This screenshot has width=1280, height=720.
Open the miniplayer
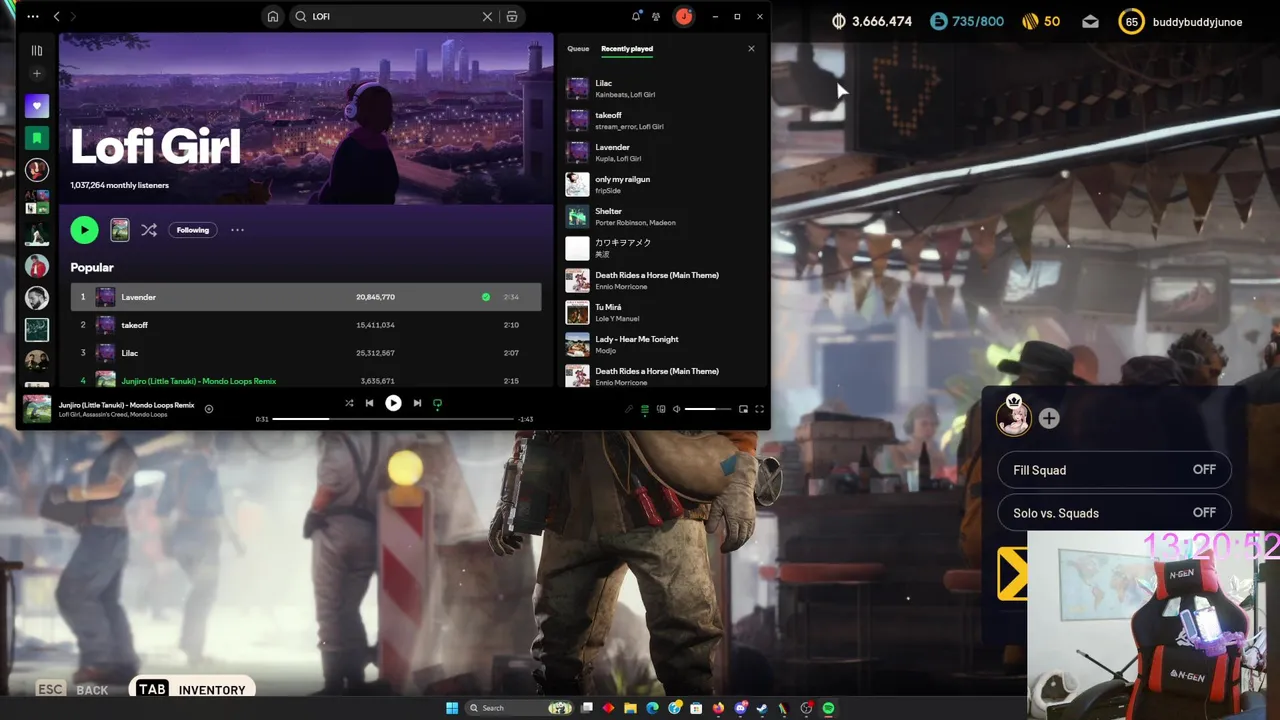point(743,409)
